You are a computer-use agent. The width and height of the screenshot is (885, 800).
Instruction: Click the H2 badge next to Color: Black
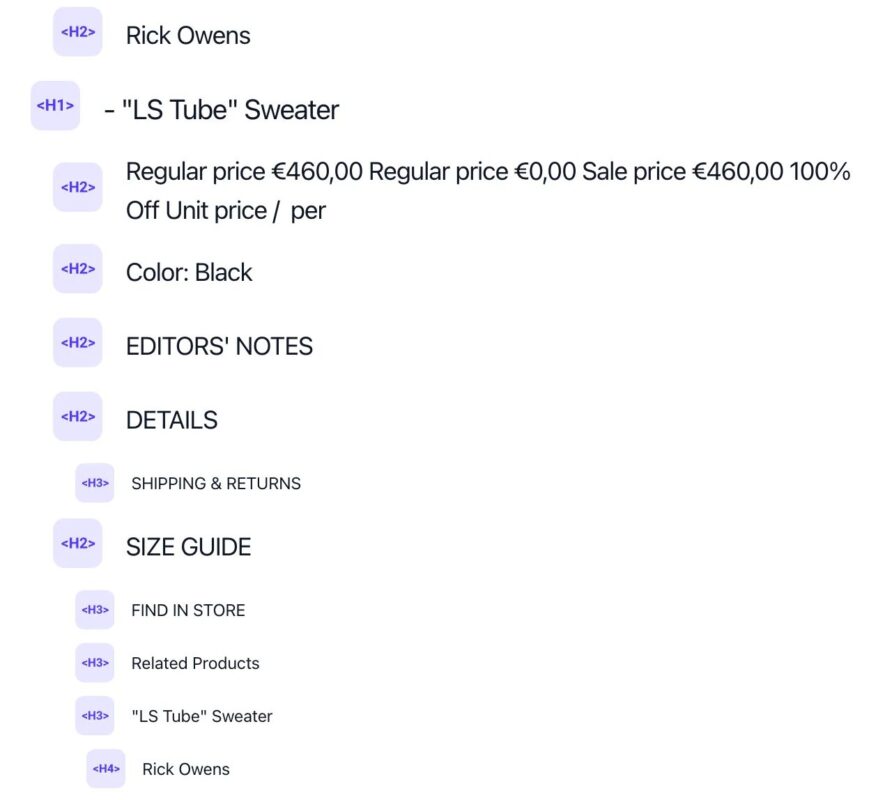click(x=78, y=269)
